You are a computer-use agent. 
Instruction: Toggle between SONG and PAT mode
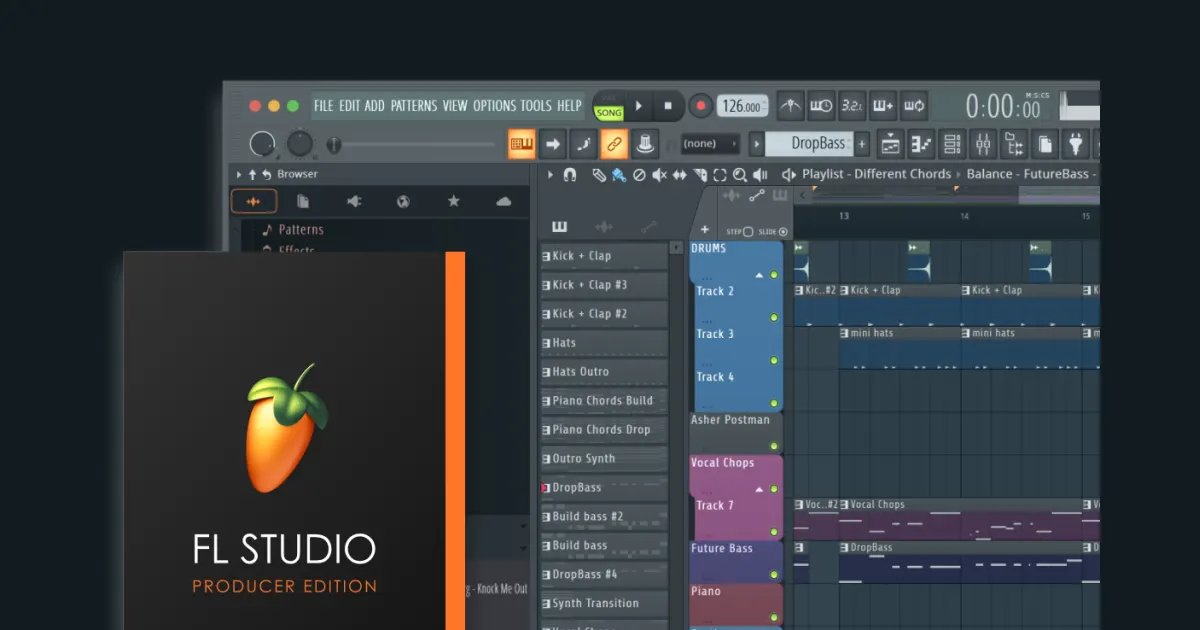[608, 106]
